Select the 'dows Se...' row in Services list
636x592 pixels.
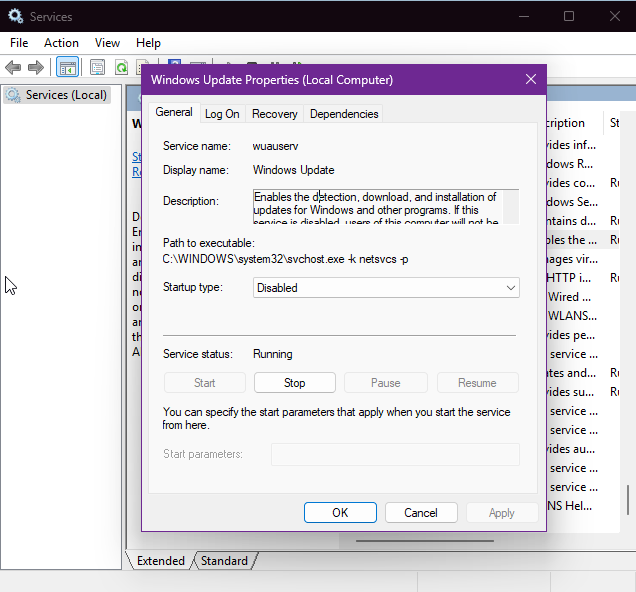(582, 202)
